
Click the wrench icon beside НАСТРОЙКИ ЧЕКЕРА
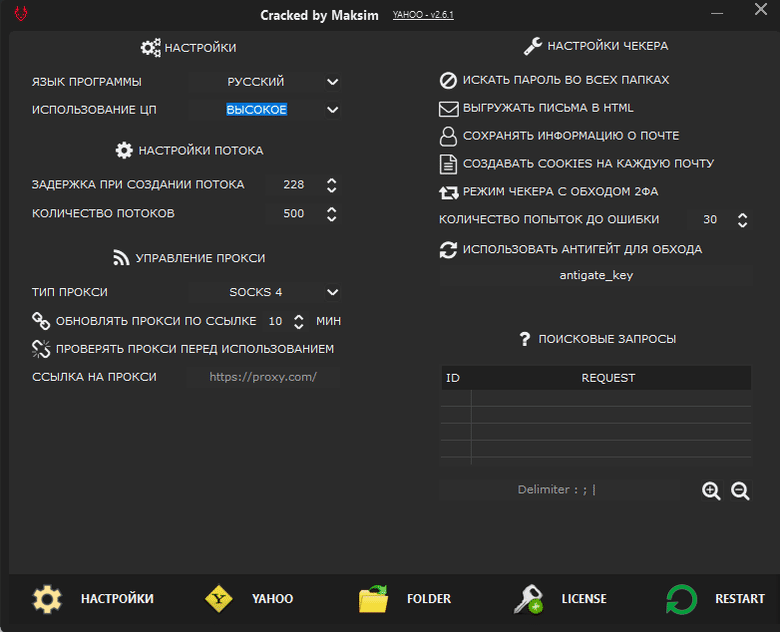(533, 46)
